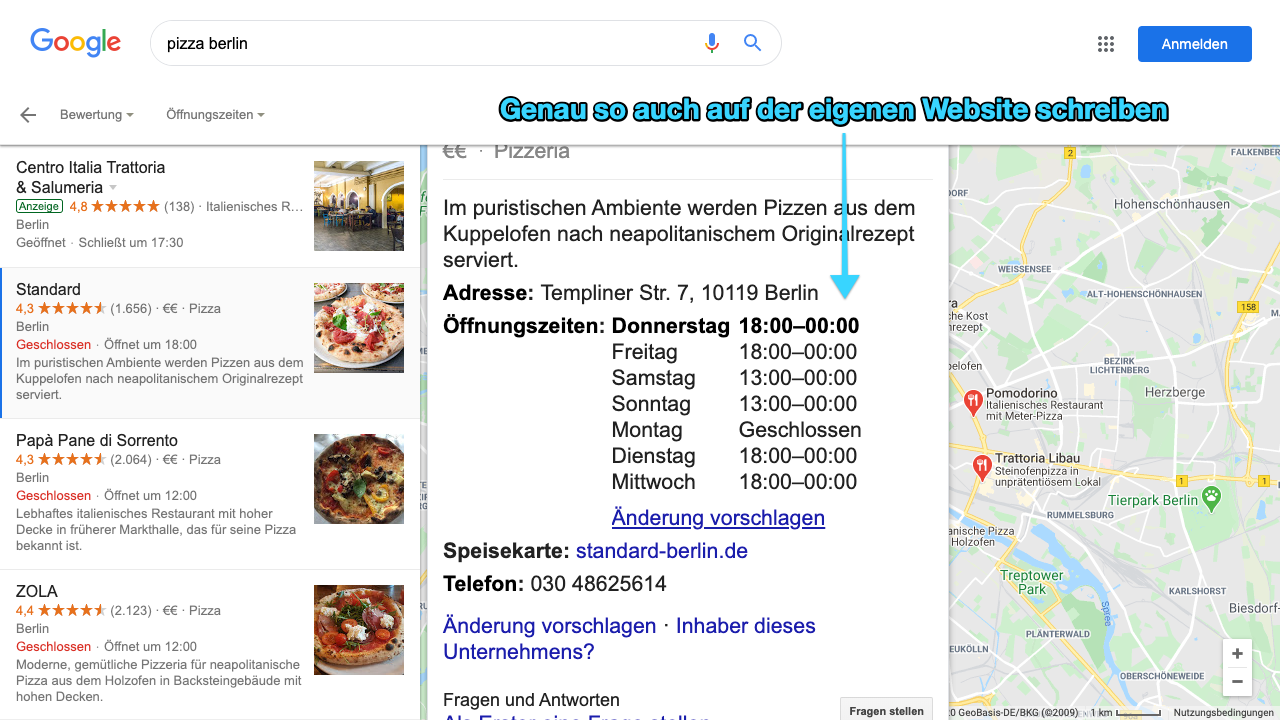Click the Google logo

pyautogui.click(x=76, y=42)
